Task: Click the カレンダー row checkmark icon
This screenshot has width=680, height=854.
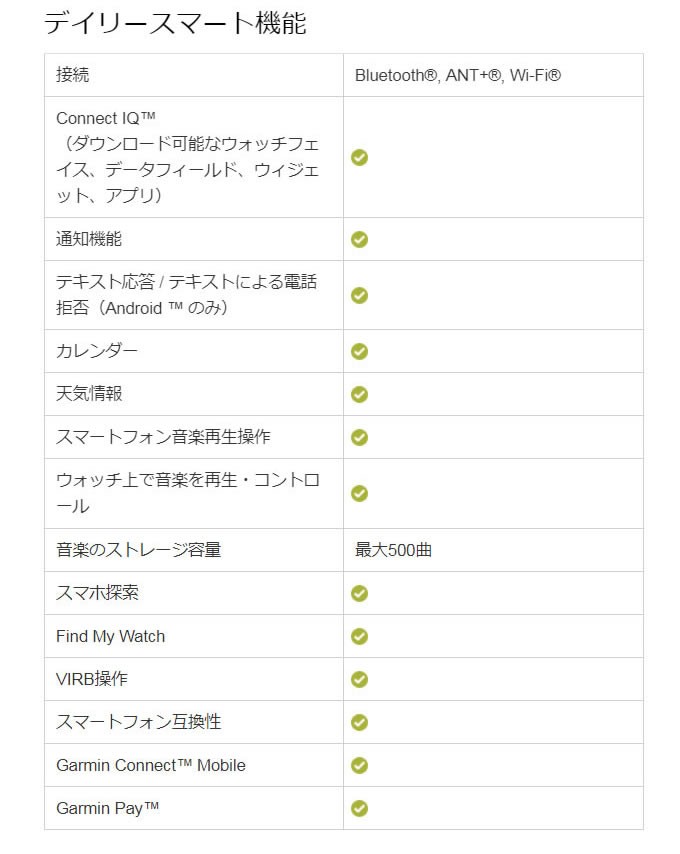Action: [x=359, y=351]
